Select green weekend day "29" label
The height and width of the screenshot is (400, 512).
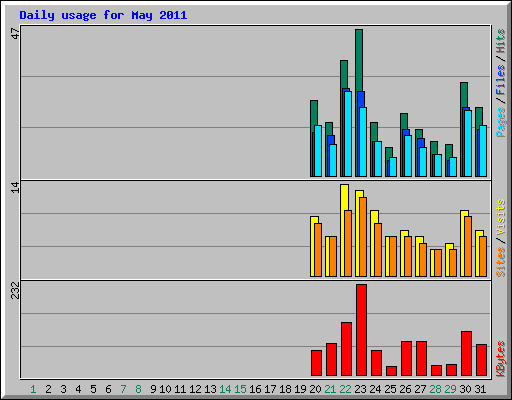click(450, 389)
